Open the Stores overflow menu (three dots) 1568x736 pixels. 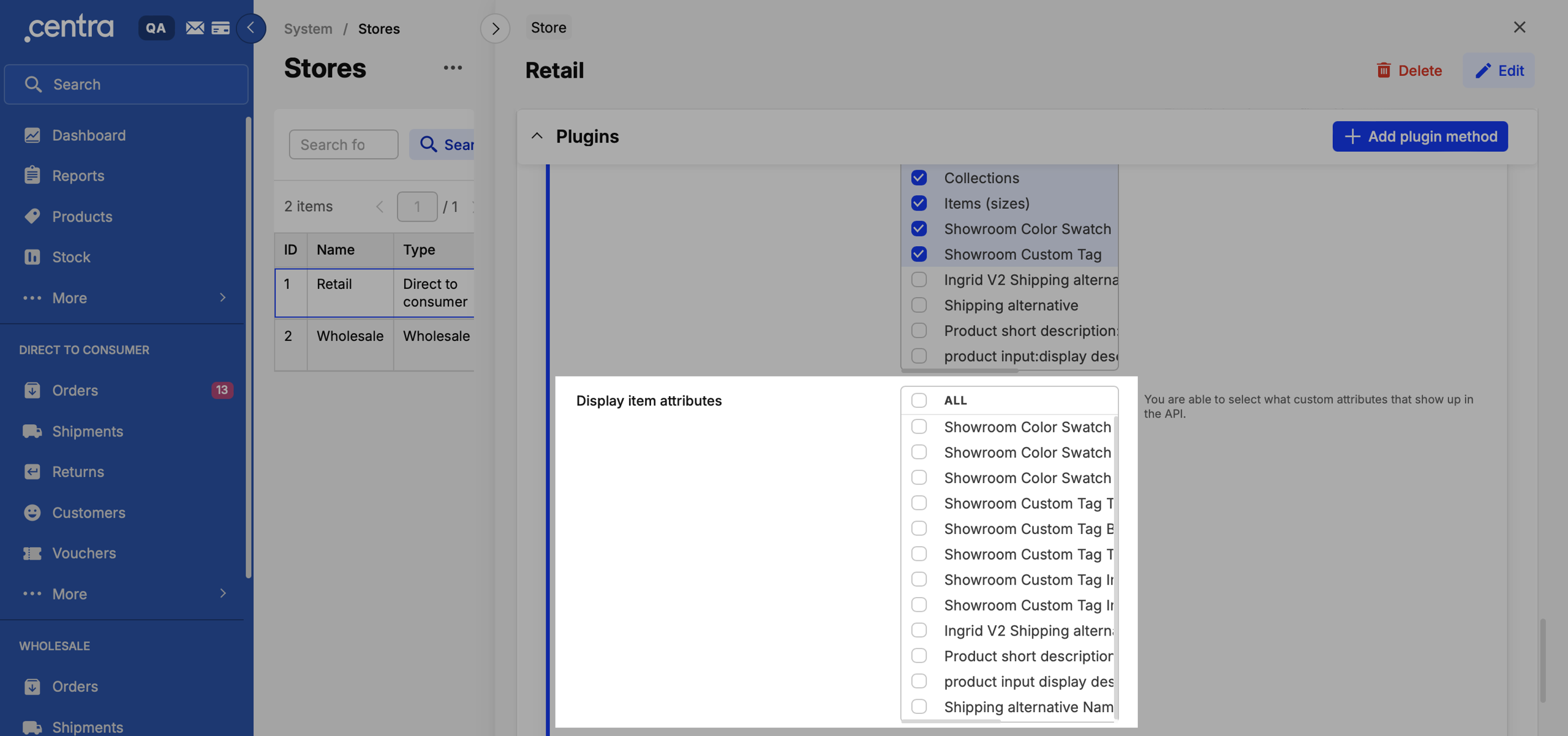453,67
